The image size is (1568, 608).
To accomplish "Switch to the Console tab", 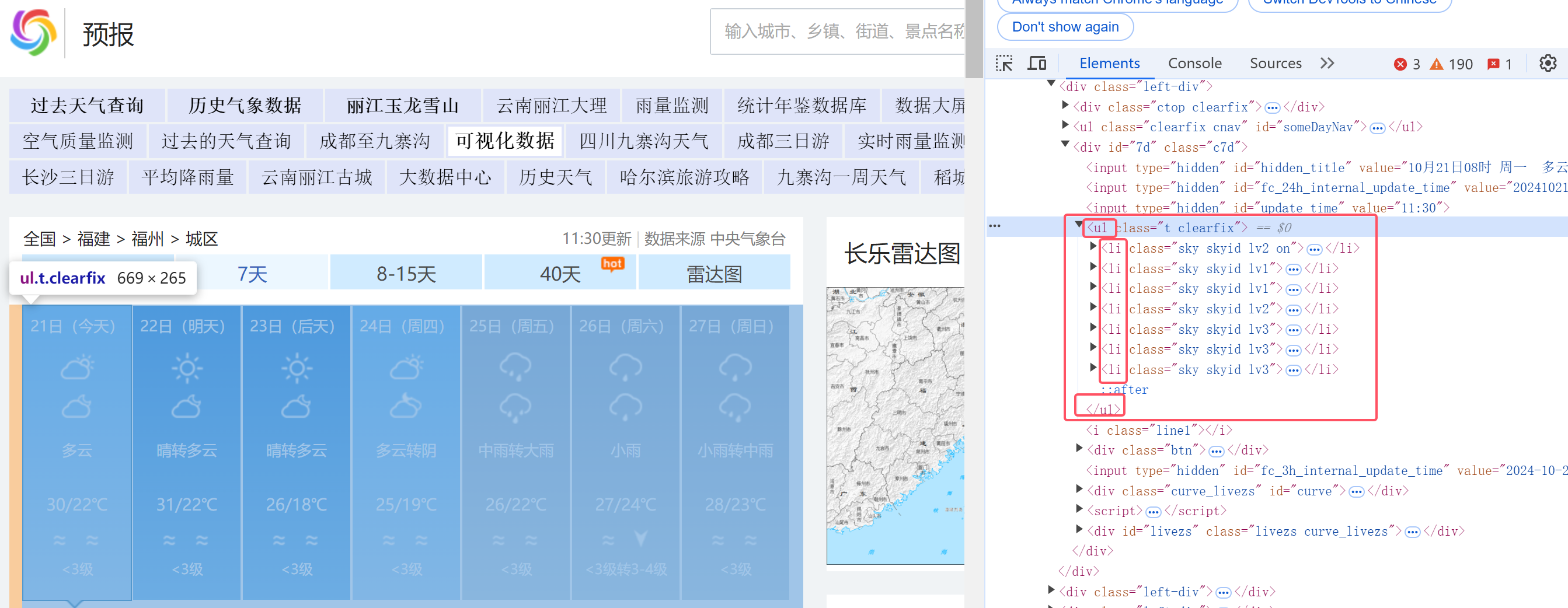I will coord(1194,63).
